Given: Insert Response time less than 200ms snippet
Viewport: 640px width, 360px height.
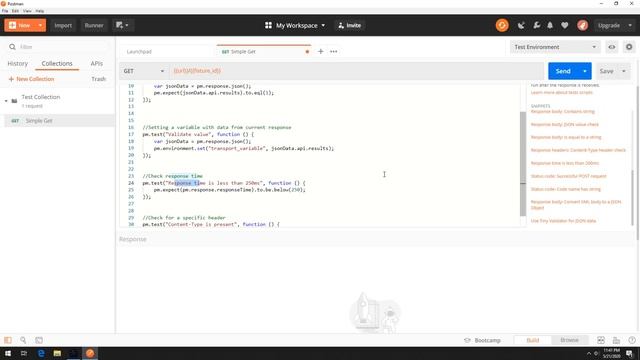Looking at the screenshot, I should [564, 163].
